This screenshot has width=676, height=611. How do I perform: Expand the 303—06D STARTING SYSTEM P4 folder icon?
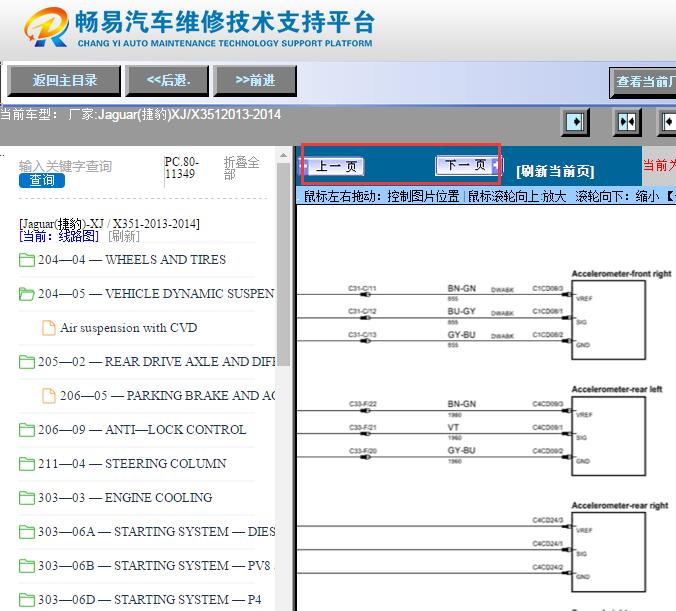tap(27, 600)
